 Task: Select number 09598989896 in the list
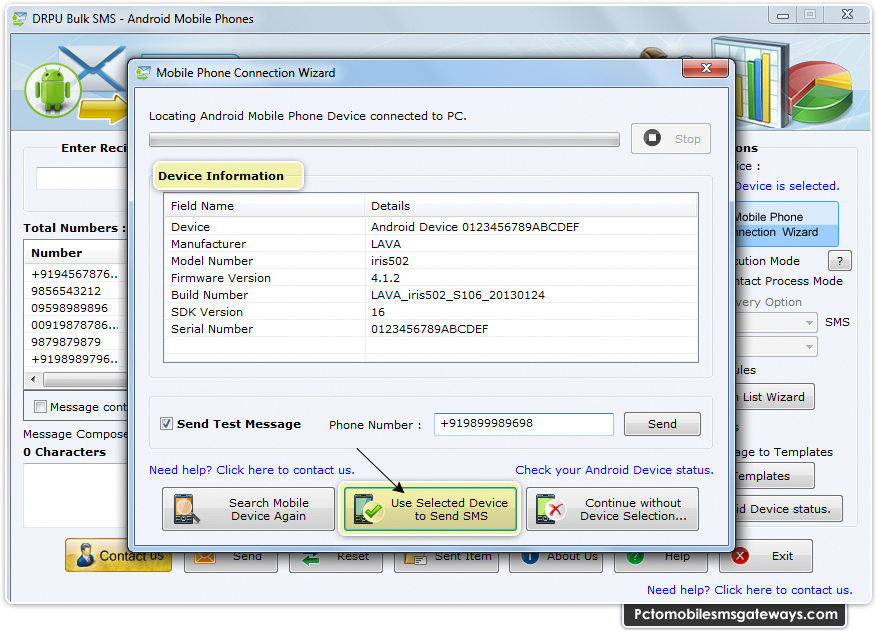pyautogui.click(x=69, y=308)
